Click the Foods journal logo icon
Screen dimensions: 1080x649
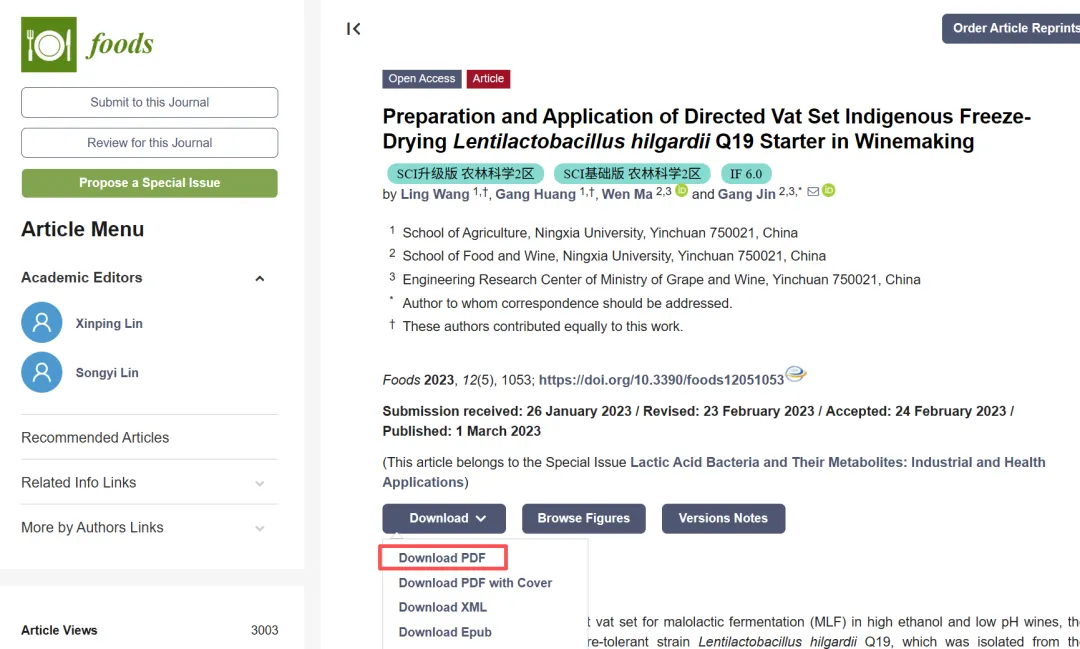(49, 45)
